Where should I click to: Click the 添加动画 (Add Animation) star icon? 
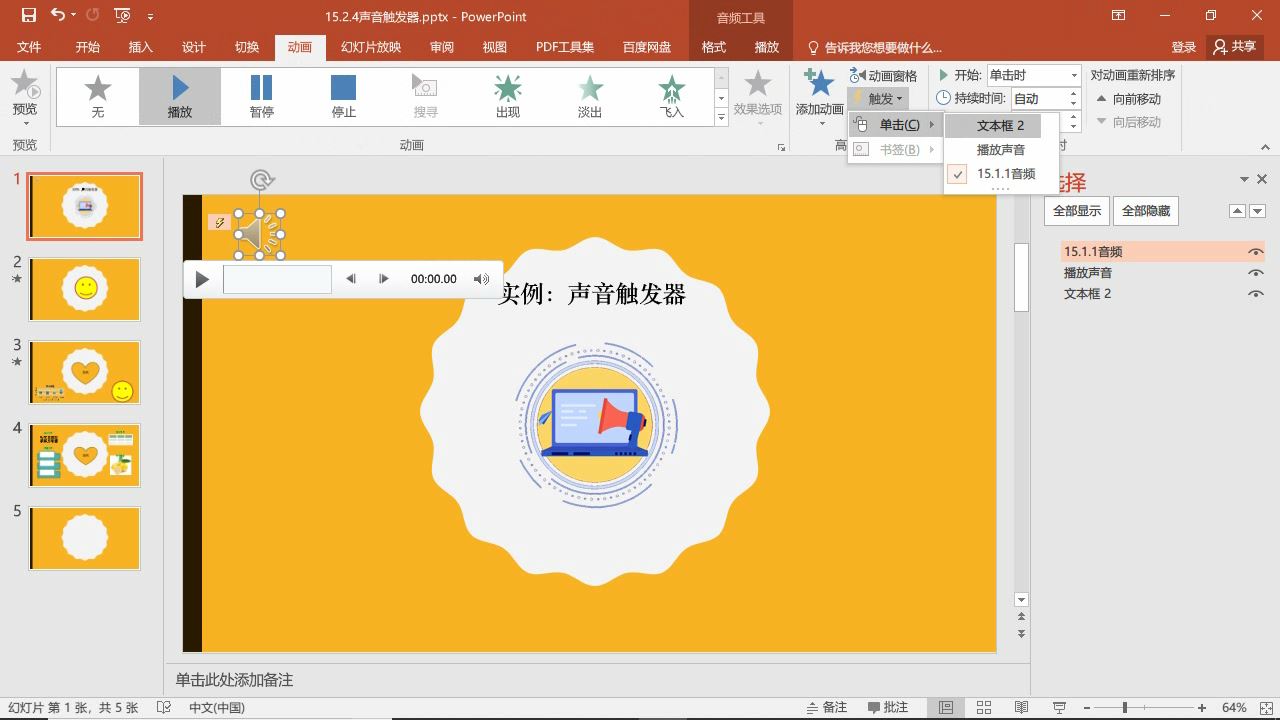tap(819, 85)
